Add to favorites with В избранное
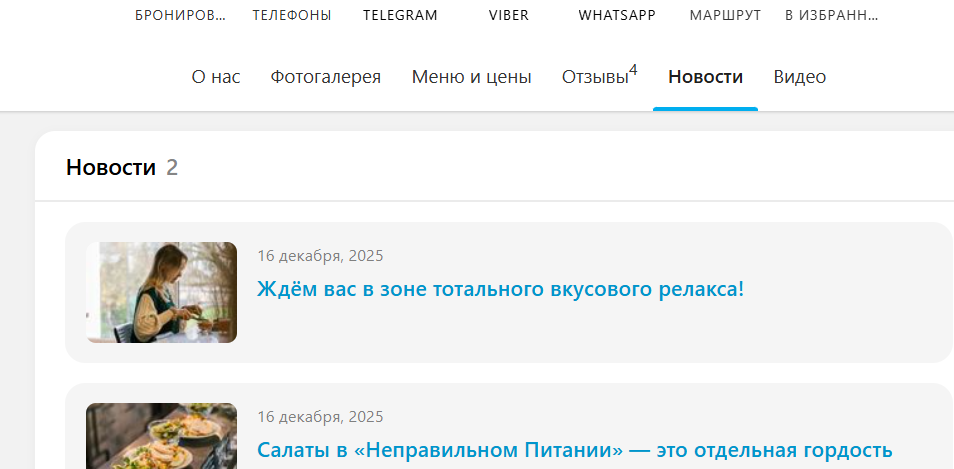This screenshot has height=469, width=954. point(832,16)
